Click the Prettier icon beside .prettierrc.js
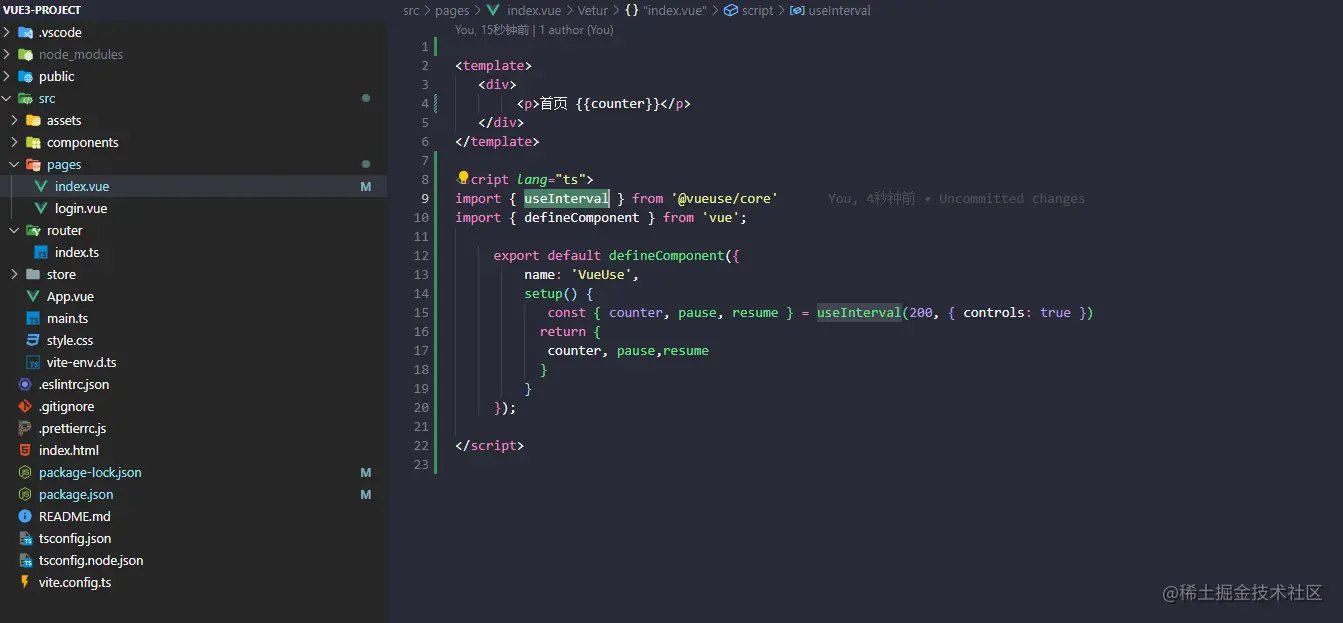 tap(25, 428)
